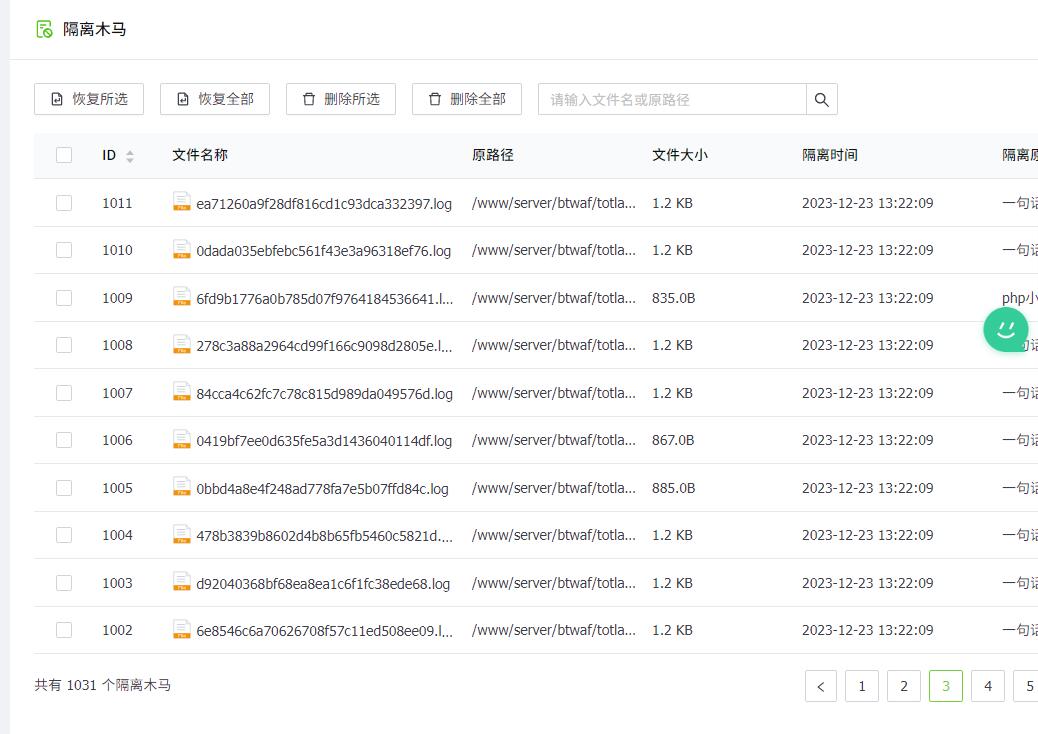Click the 删除全部 button
1038x734 pixels.
coord(467,99)
